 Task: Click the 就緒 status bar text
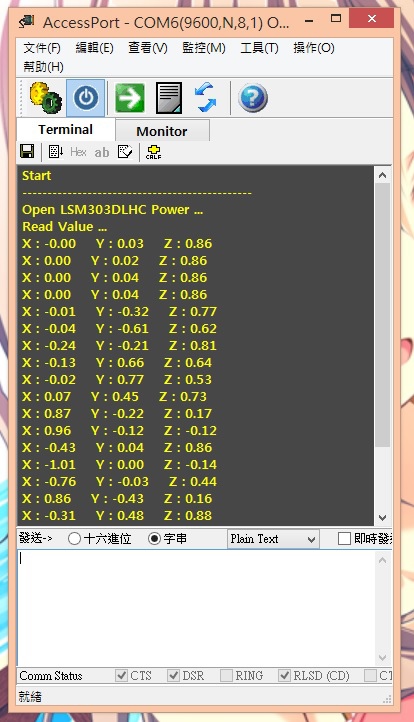pyautogui.click(x=30, y=696)
